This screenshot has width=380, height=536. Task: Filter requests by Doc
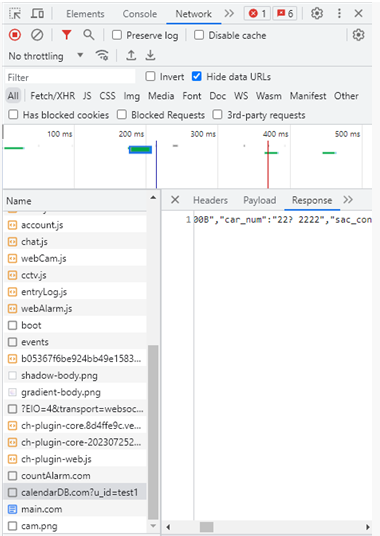pos(218,96)
